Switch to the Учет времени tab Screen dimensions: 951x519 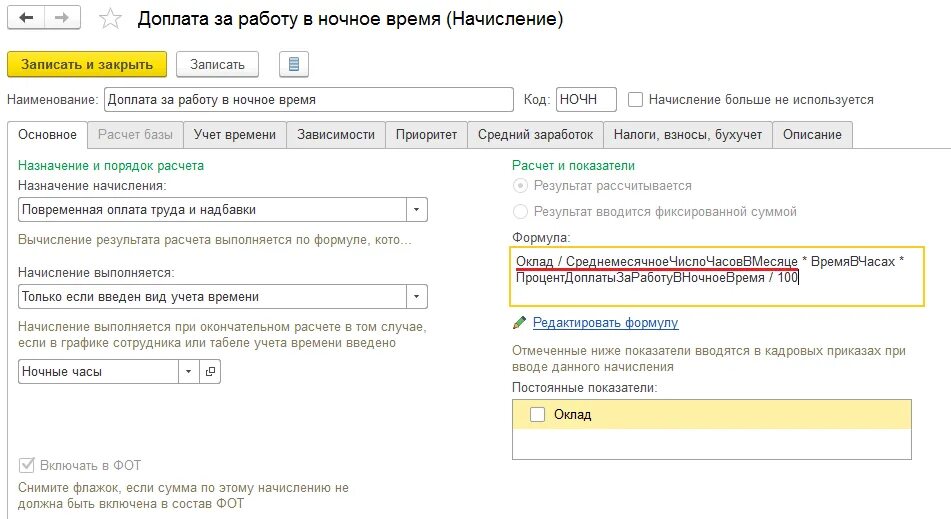pos(235,135)
